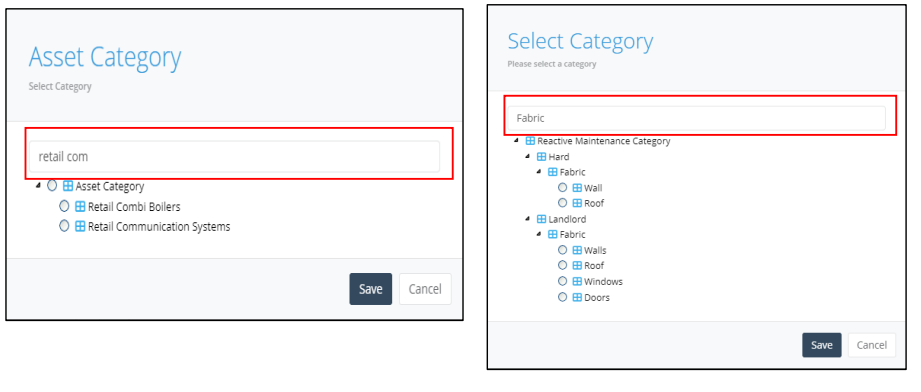Select the Windows radio button under Landlord
This screenshot has height=392, width=921.
coord(563,281)
